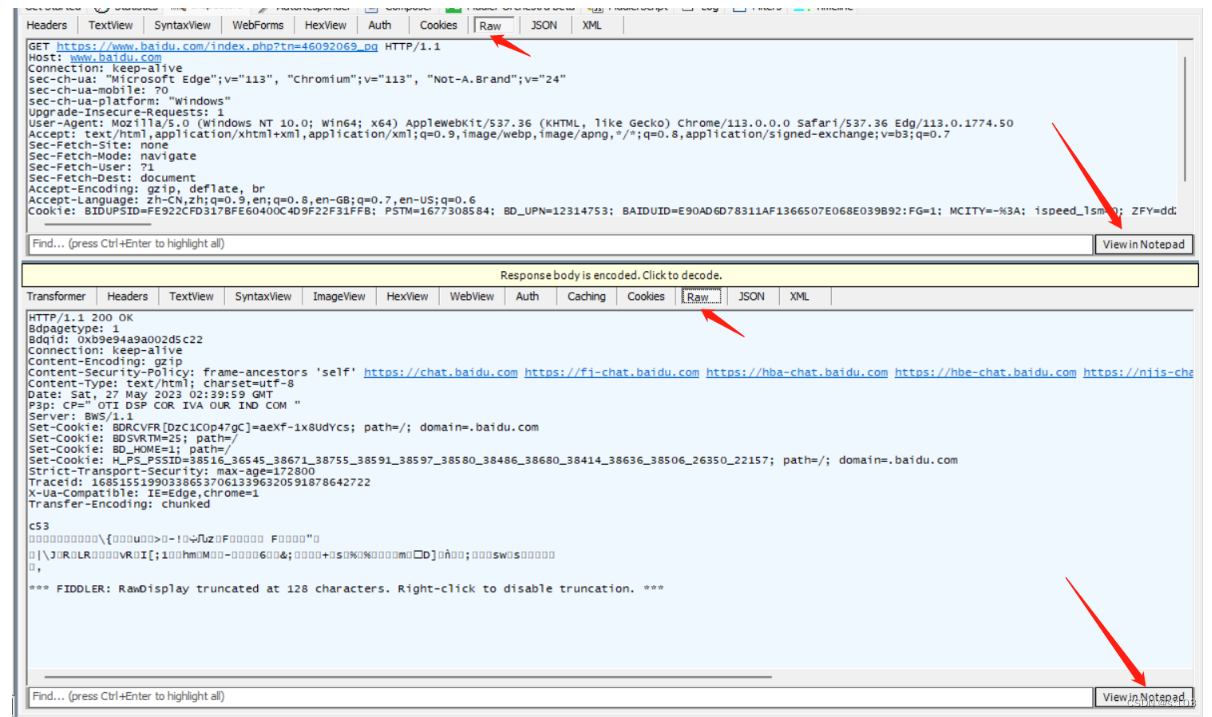This screenshot has width=1212, height=717.
Task: Focus the response Find input field
Action: (x=560, y=697)
